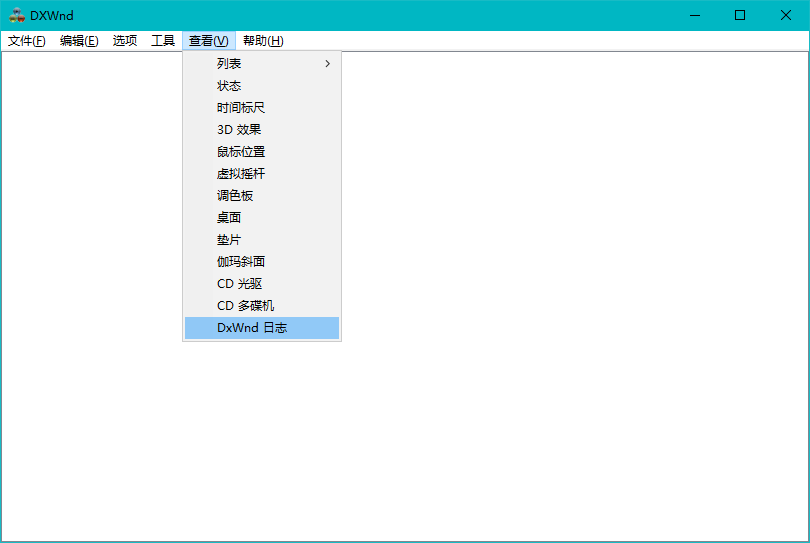Viewport: 810px width, 543px height.
Task: Open the DxWnd 日志 viewer
Action: coord(262,328)
